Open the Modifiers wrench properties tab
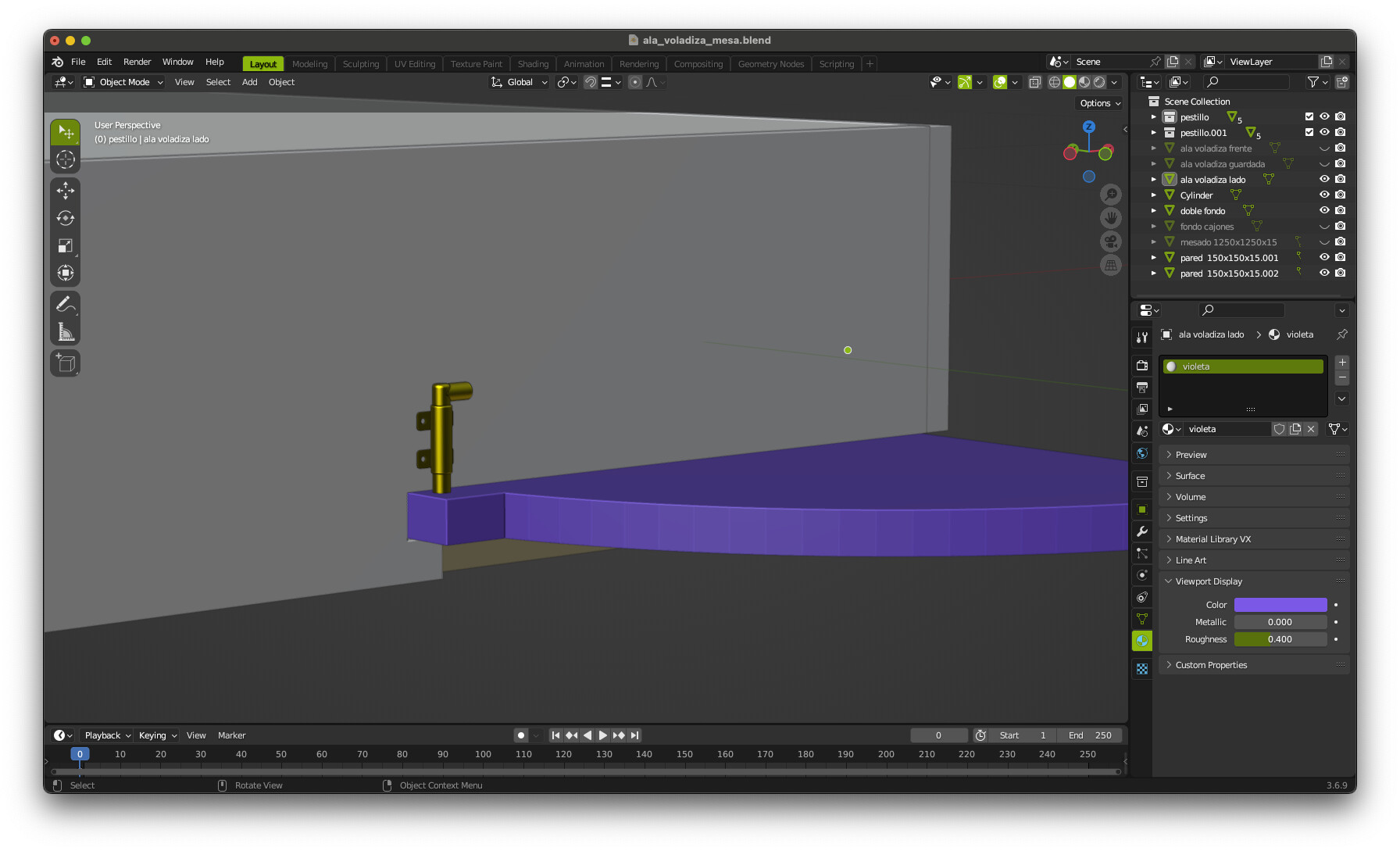Viewport: 1400px width, 851px height. pyautogui.click(x=1142, y=531)
